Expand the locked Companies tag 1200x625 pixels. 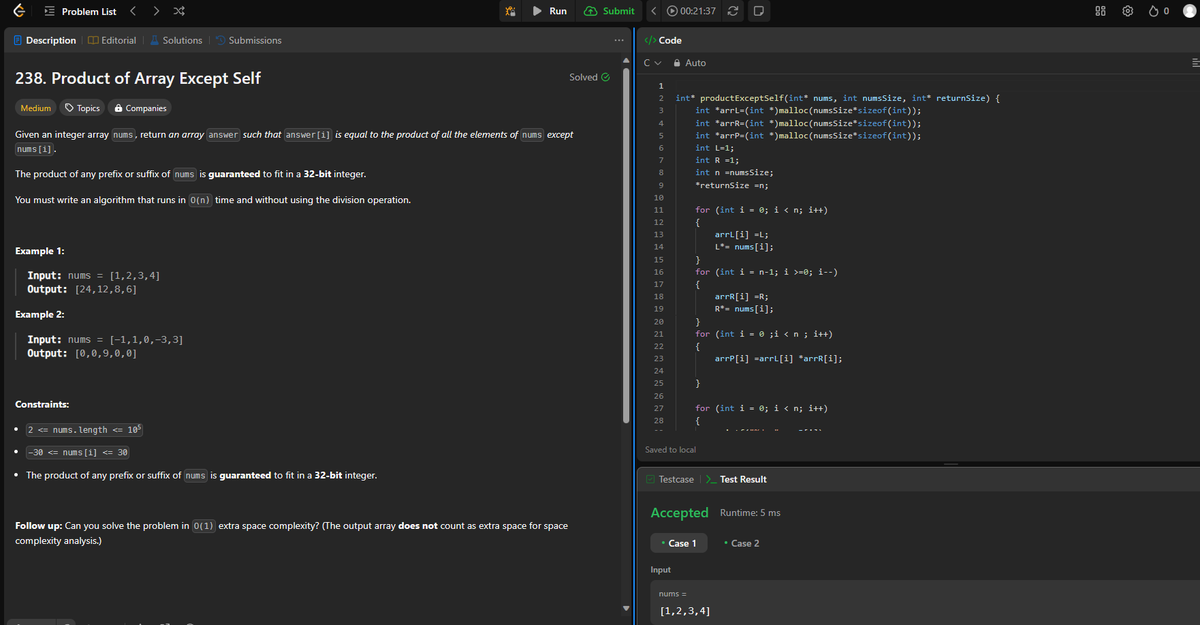(x=141, y=108)
